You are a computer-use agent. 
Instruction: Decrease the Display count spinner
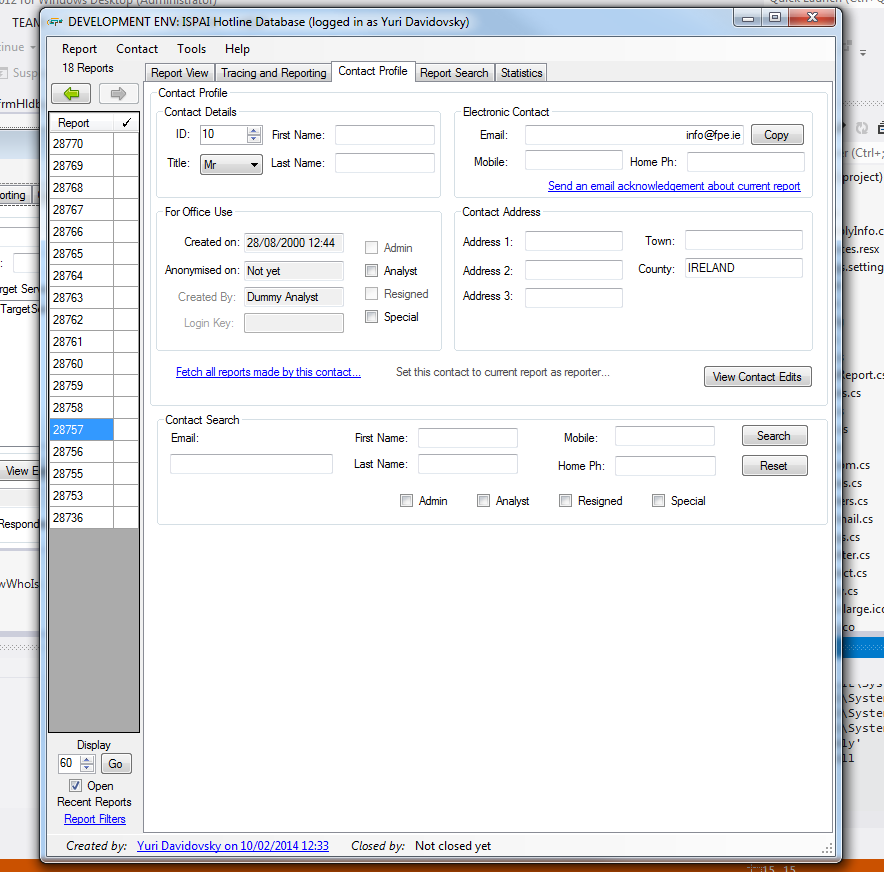[x=87, y=768]
